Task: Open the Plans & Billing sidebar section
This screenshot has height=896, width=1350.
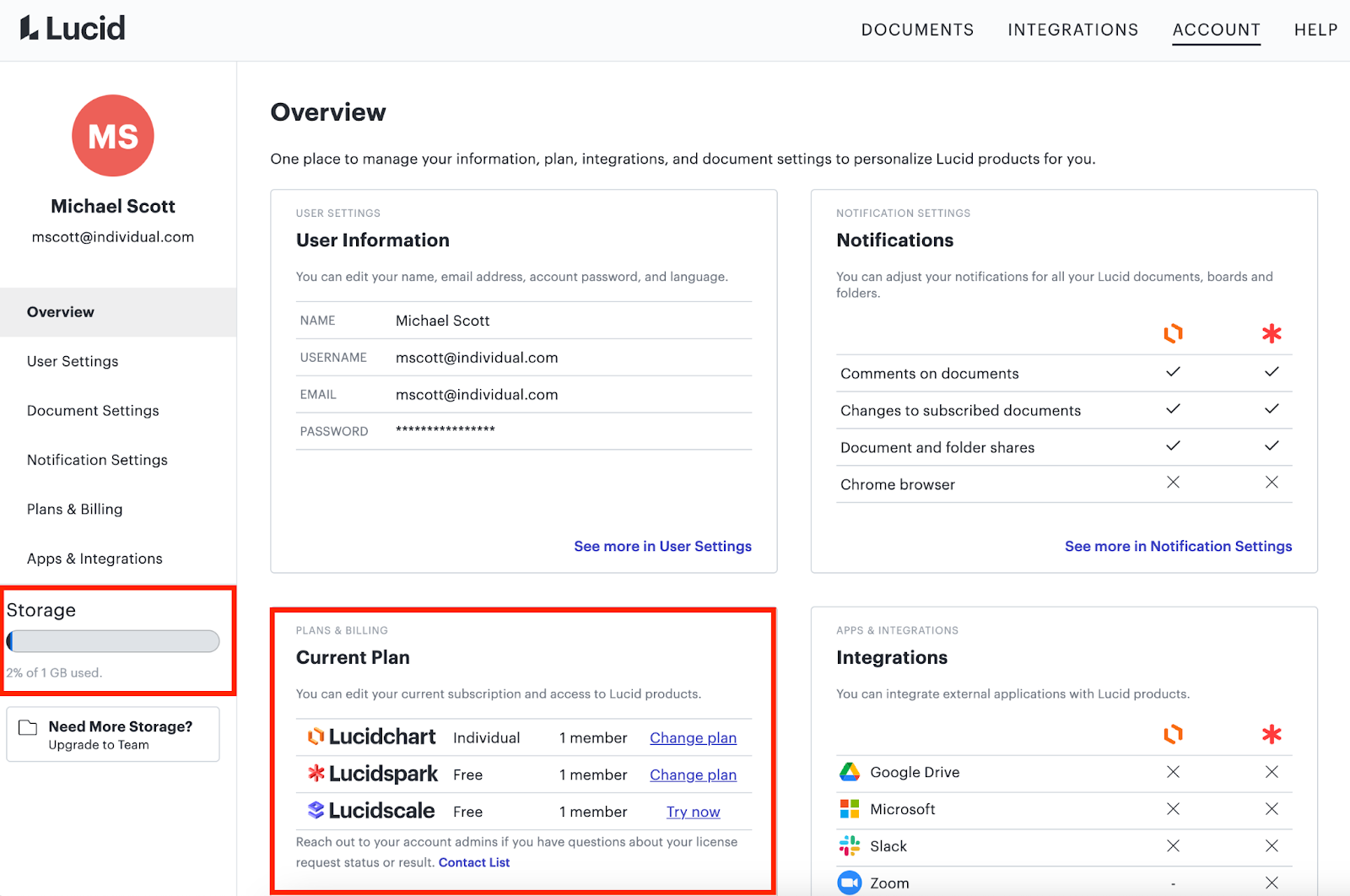Action: pos(74,509)
